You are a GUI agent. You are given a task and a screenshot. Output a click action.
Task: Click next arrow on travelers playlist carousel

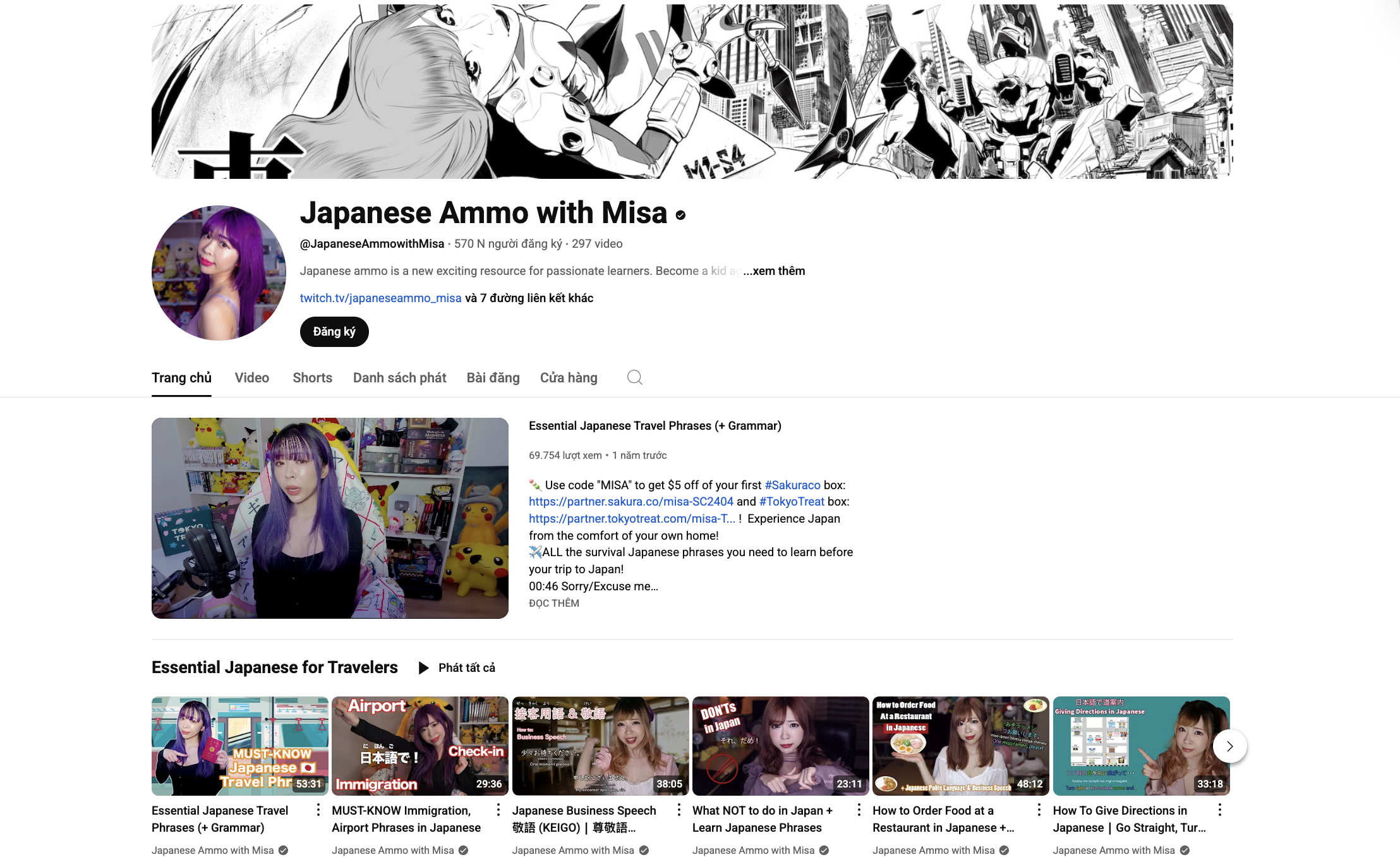pyautogui.click(x=1229, y=746)
